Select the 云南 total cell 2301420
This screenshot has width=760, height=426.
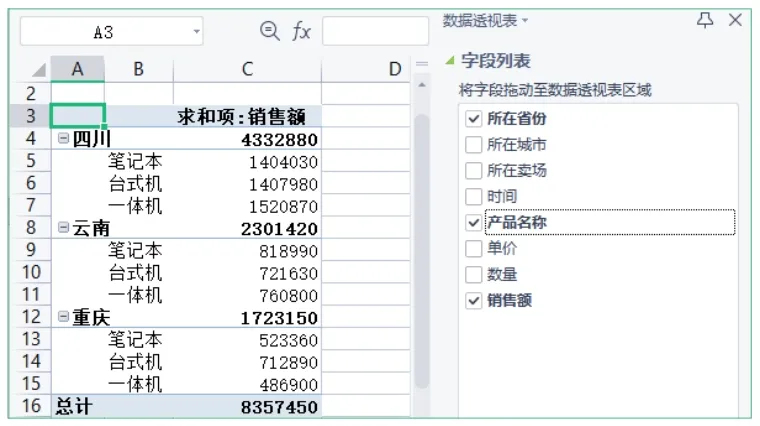tap(247, 228)
